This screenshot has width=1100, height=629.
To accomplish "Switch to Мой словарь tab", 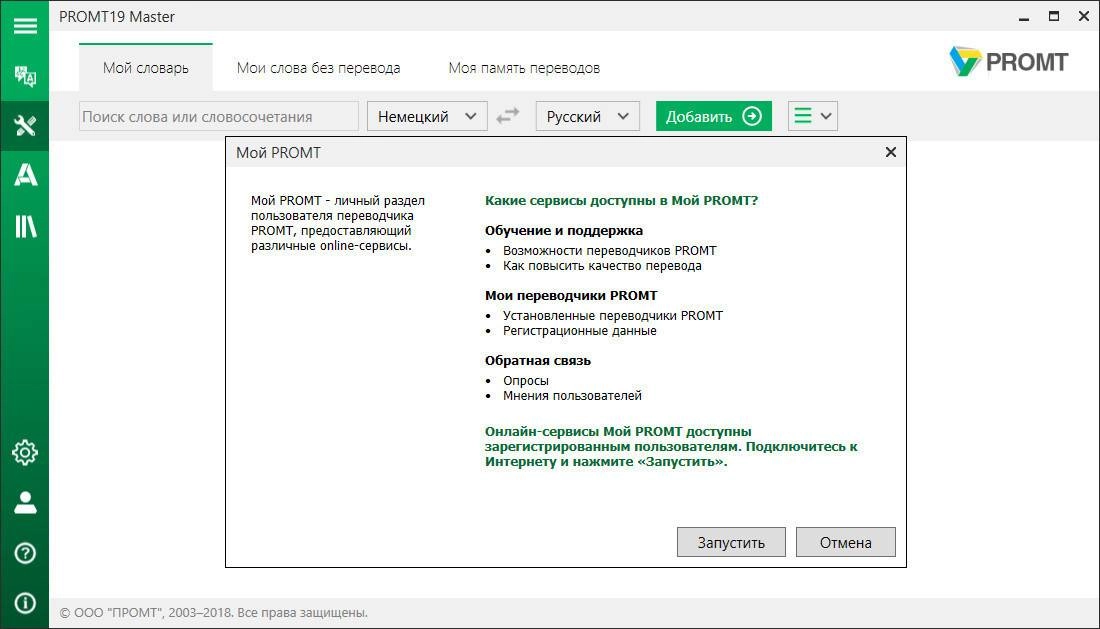I will 146,68.
